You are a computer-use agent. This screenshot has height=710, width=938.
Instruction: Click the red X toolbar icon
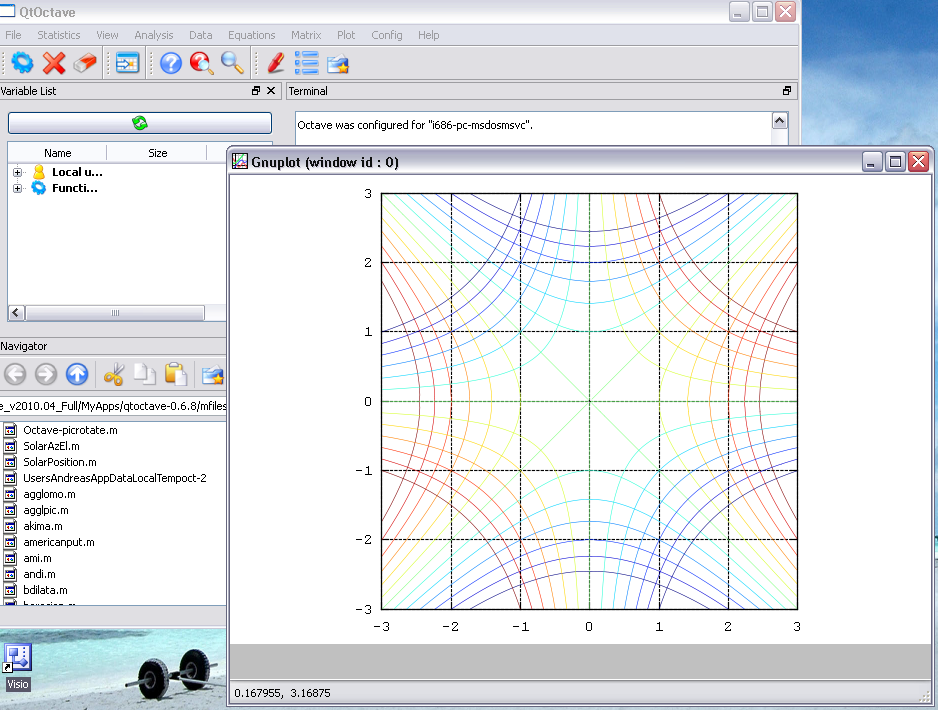(54, 64)
